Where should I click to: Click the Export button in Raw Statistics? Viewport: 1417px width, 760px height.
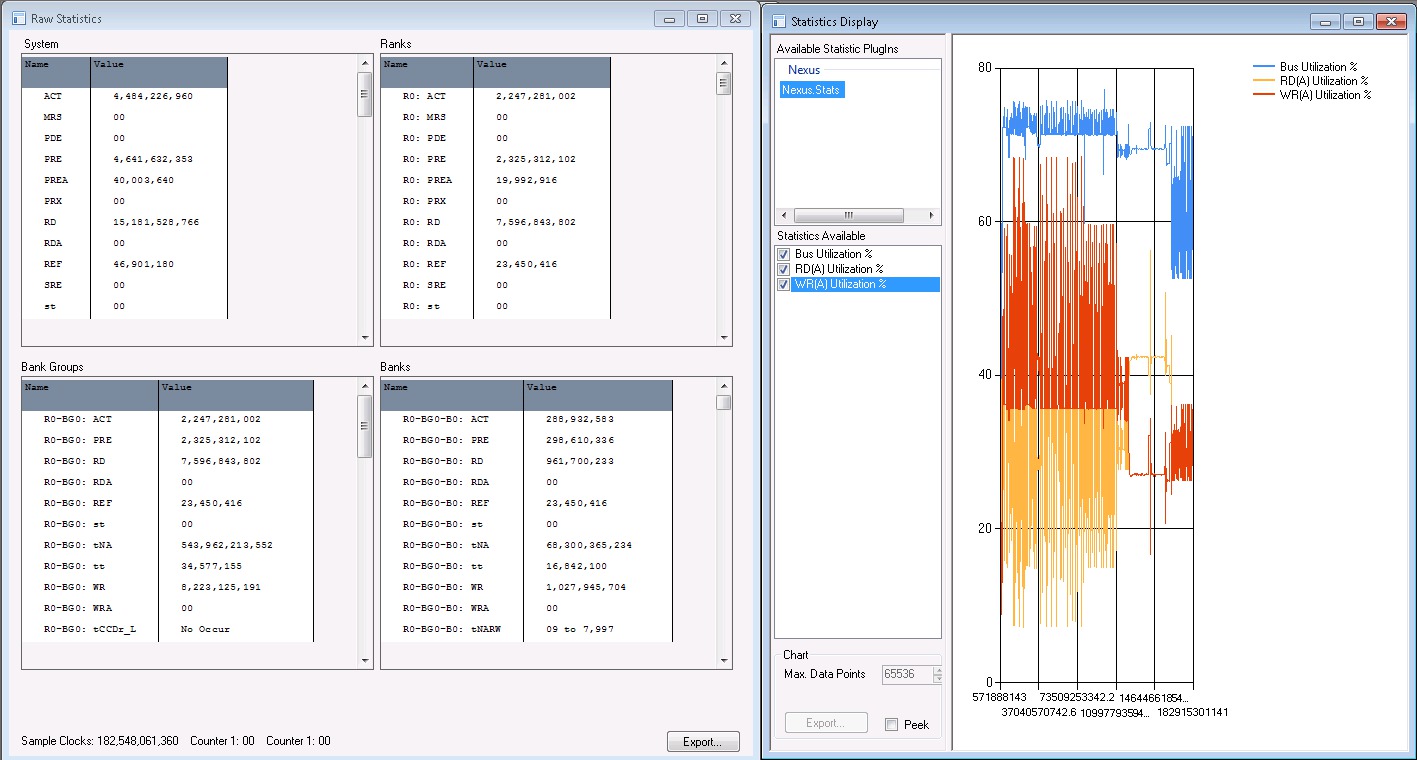click(x=703, y=742)
